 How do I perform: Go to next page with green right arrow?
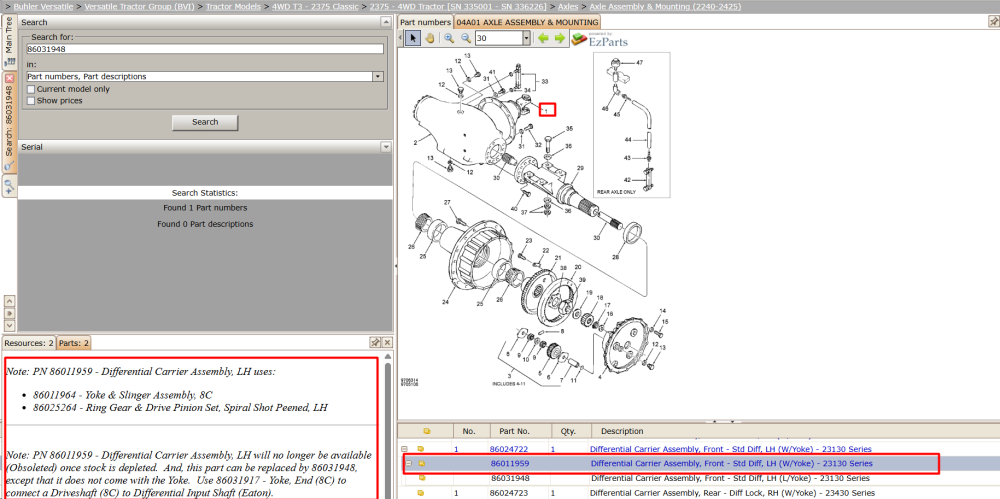point(559,38)
